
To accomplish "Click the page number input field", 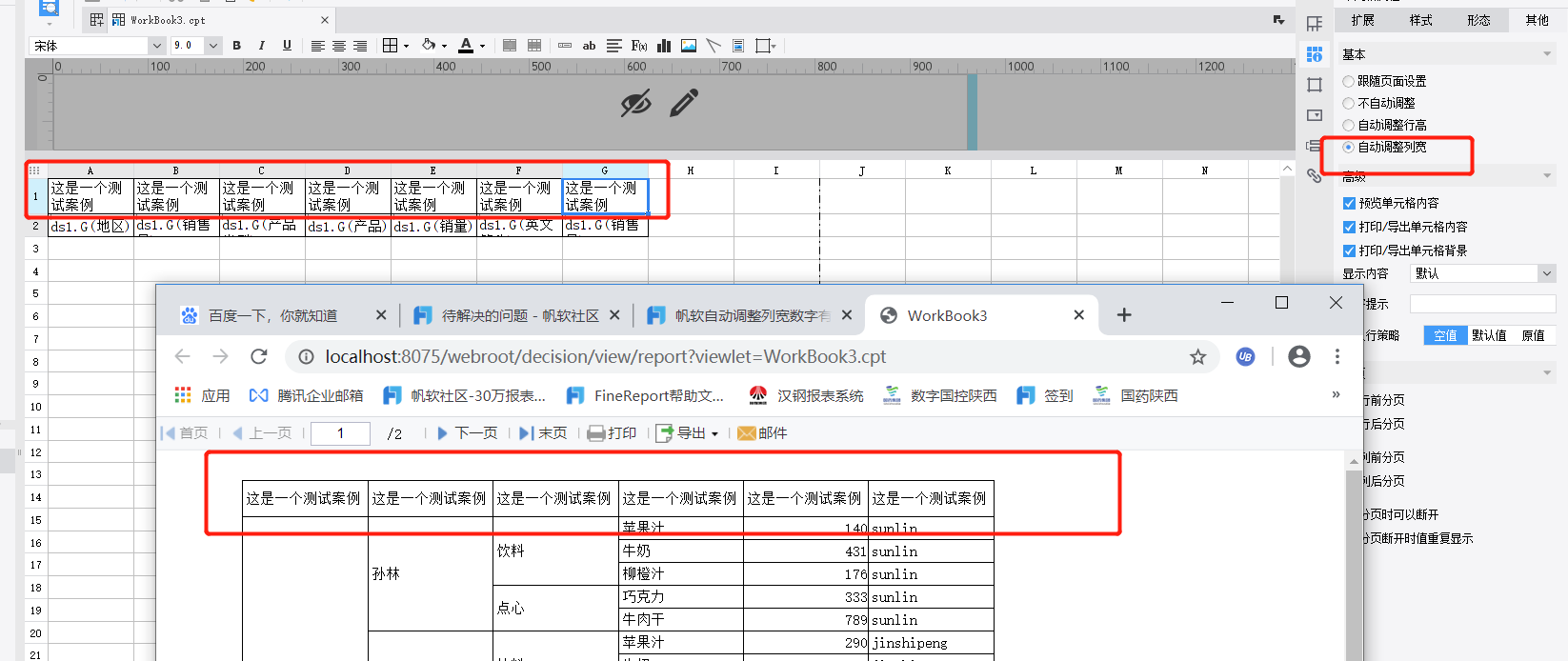I will tap(340, 433).
